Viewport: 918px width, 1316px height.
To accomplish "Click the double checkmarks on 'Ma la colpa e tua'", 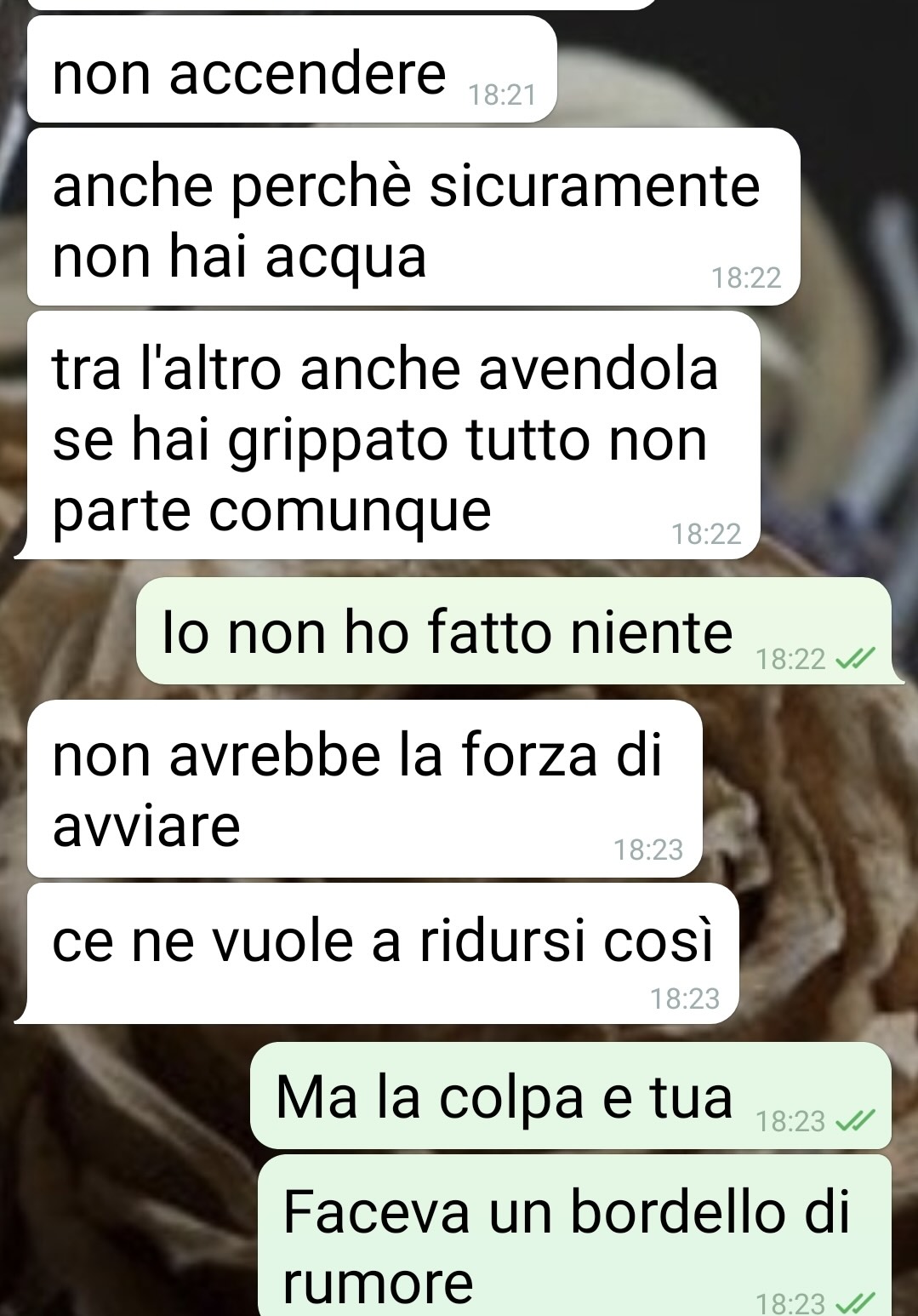I will tap(855, 1121).
